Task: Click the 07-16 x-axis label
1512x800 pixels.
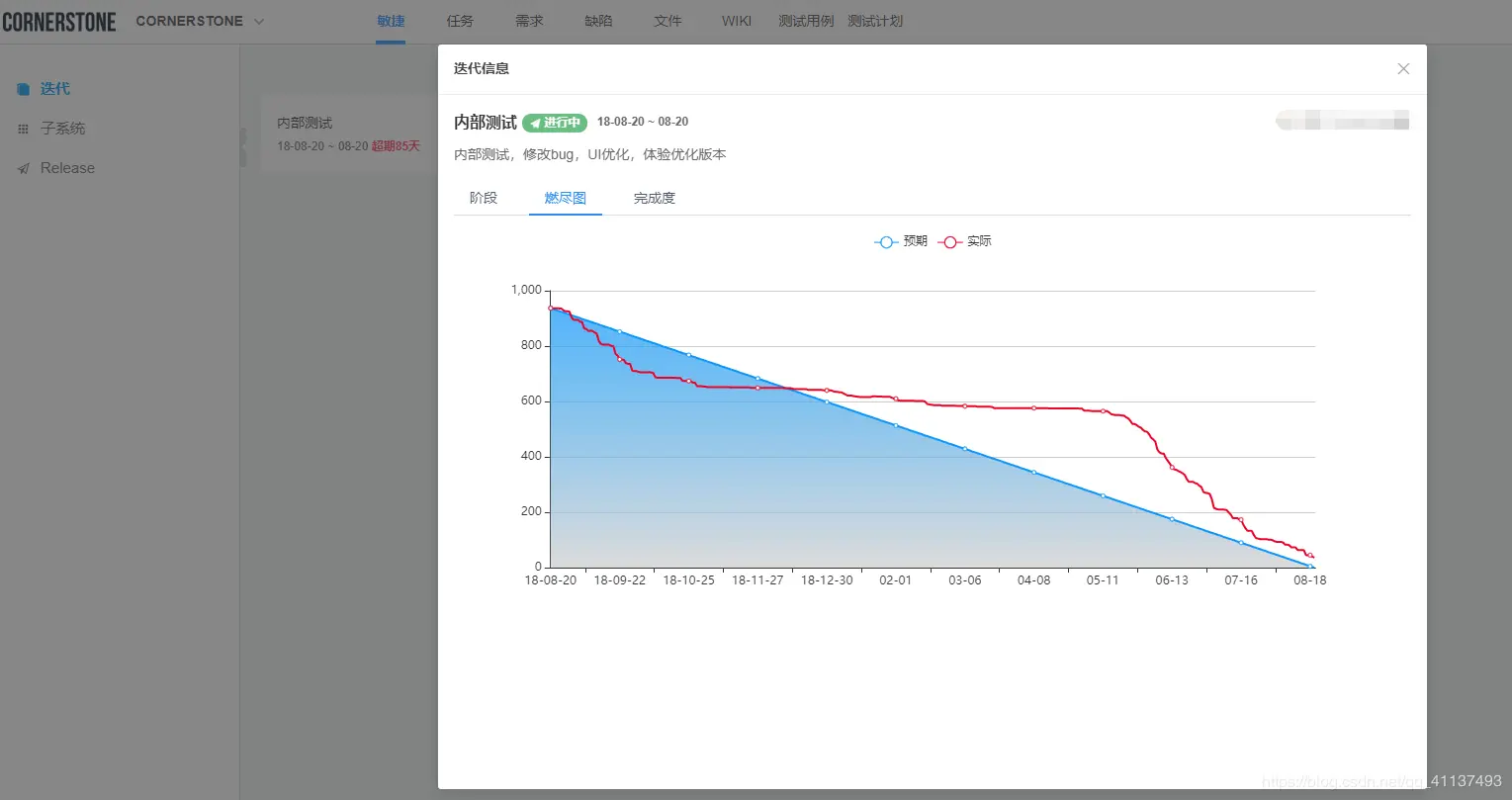Action: (x=1241, y=580)
